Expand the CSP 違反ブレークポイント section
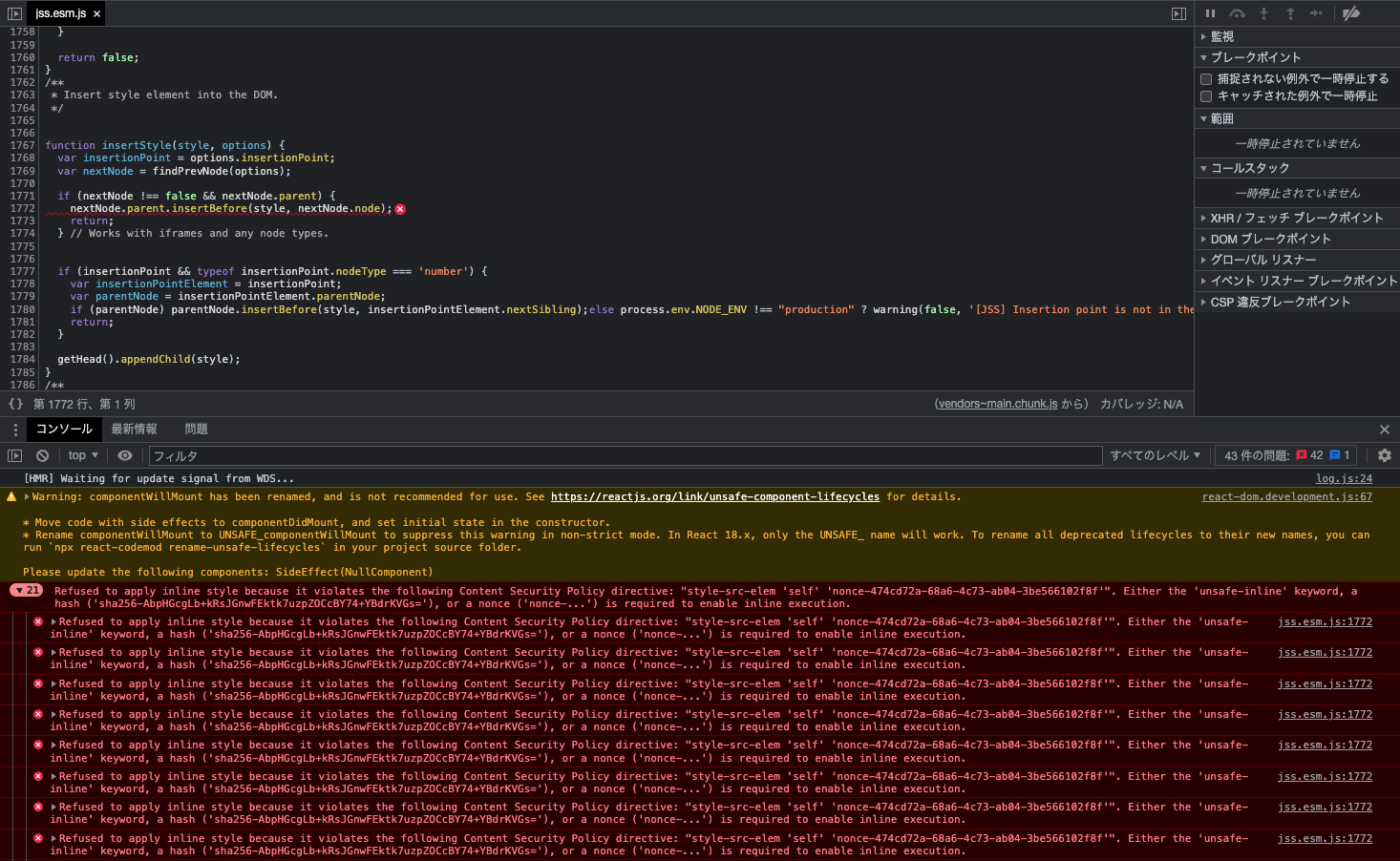The image size is (1400, 861). tap(1297, 302)
